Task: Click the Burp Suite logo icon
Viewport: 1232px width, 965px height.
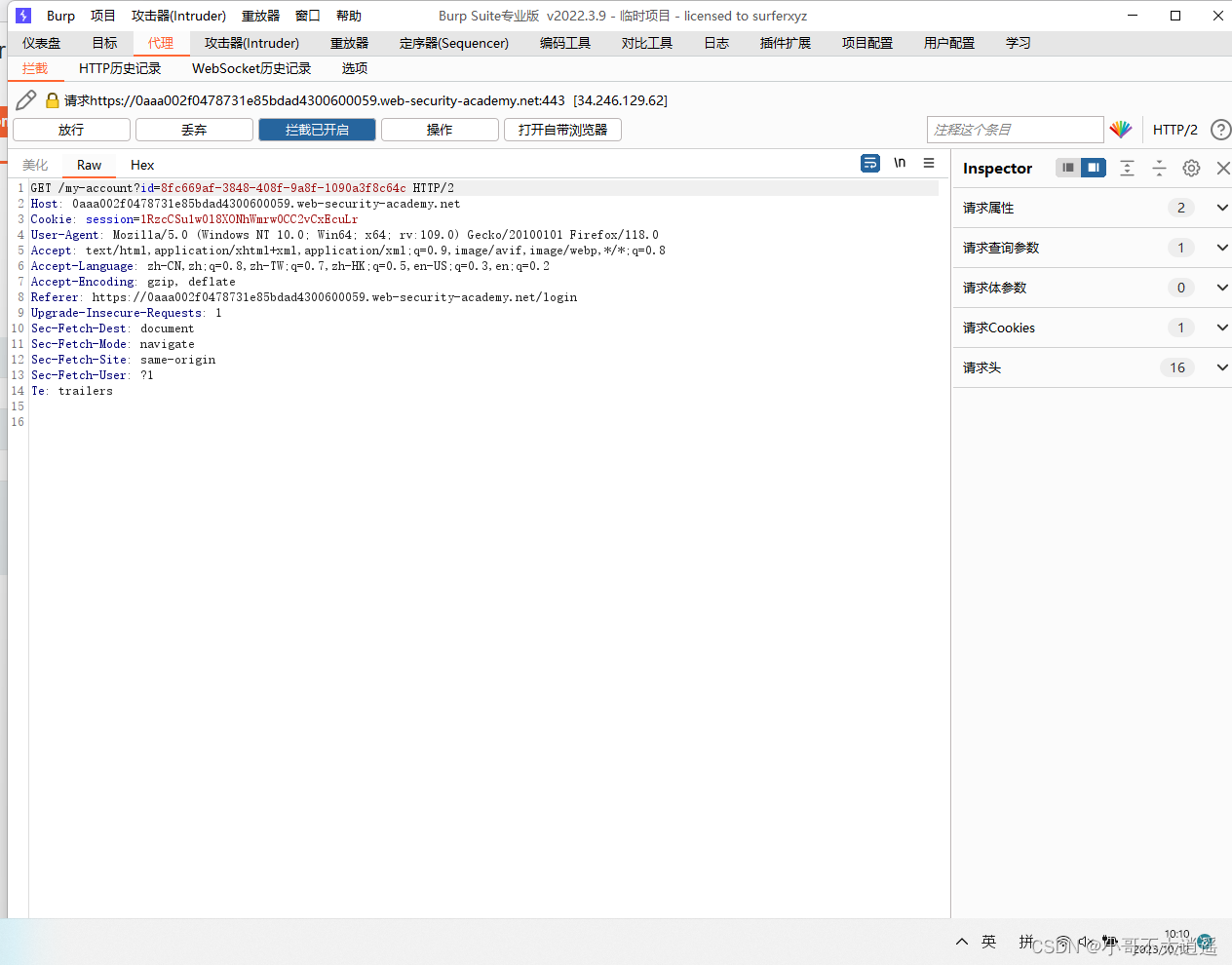Action: 23,16
